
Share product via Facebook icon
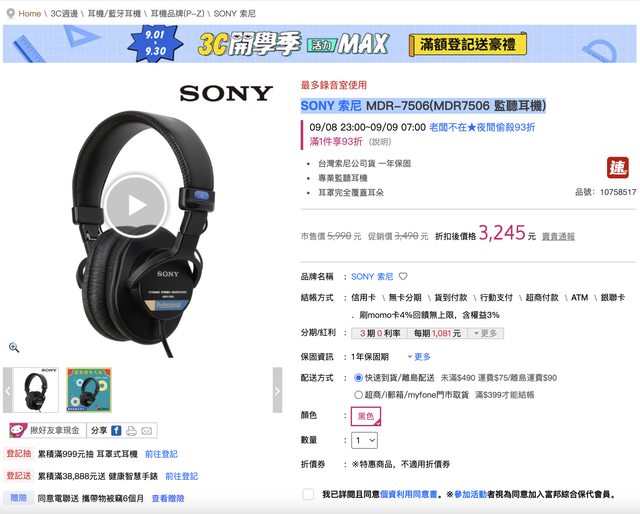click(116, 430)
